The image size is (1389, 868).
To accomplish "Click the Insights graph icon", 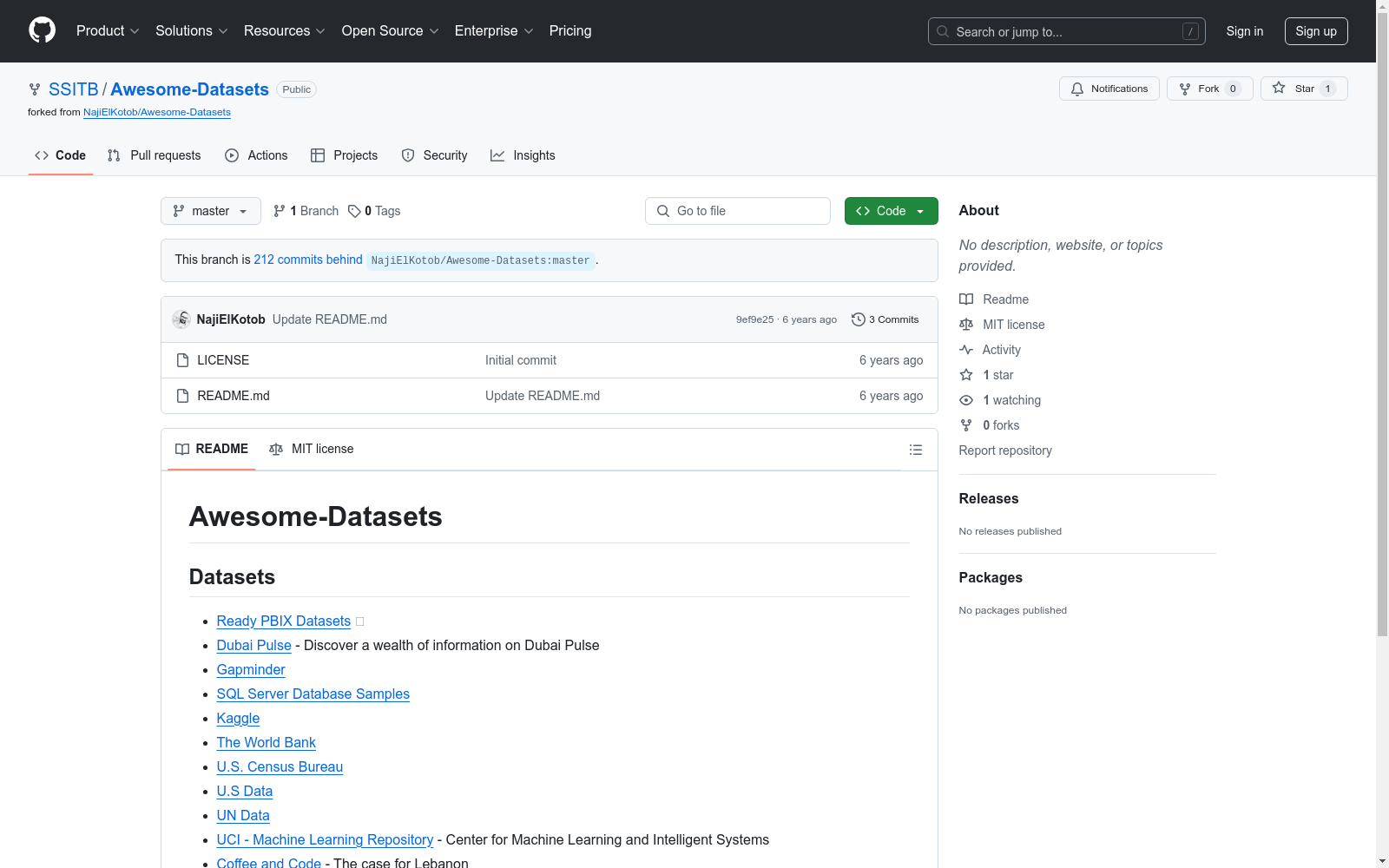I will click(x=497, y=155).
